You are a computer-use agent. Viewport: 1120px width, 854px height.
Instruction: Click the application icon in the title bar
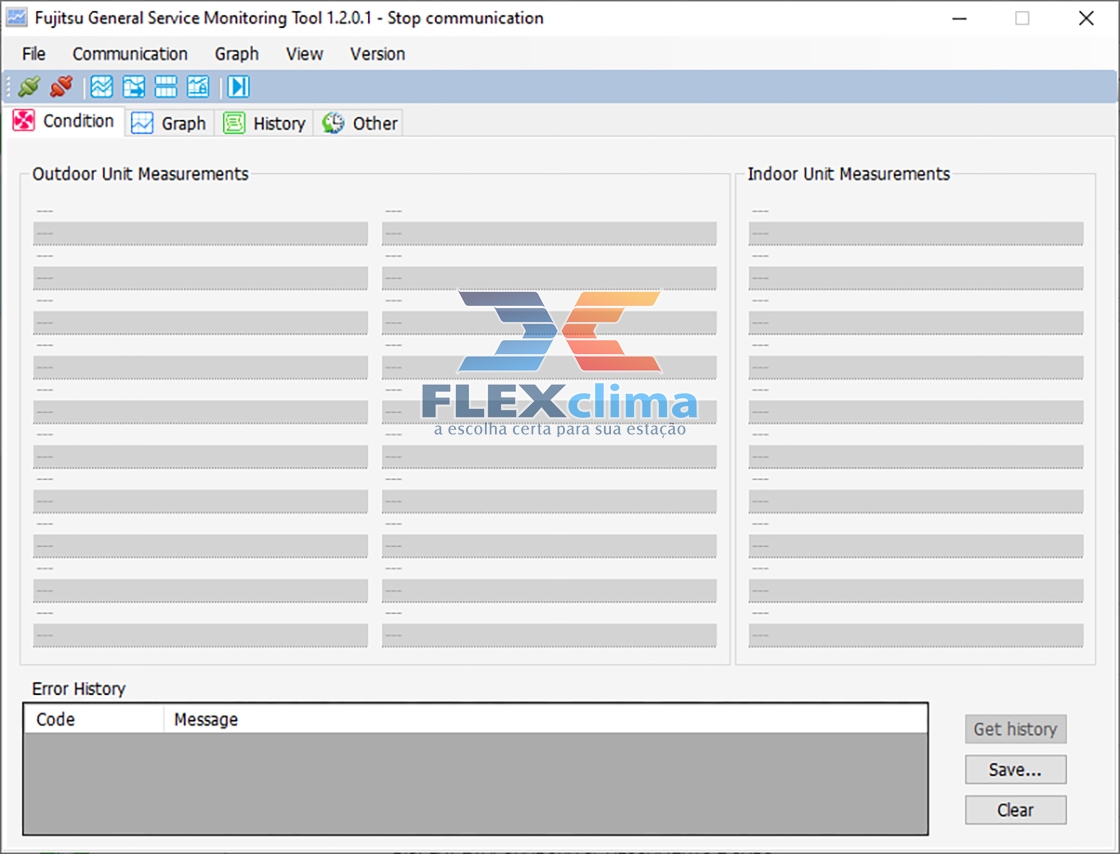17,17
